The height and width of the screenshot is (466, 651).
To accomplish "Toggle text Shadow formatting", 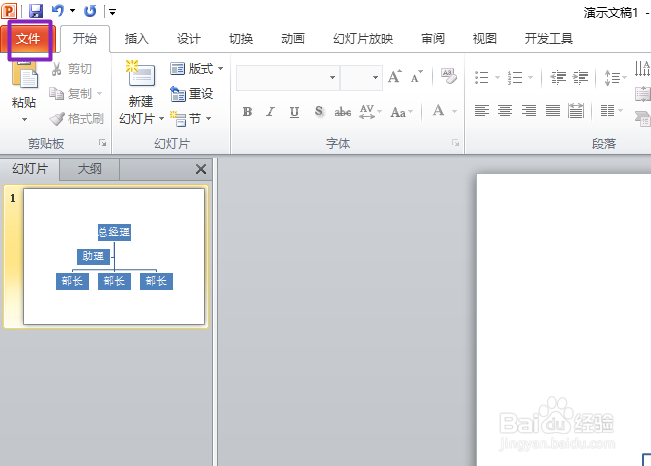I will pos(318,111).
